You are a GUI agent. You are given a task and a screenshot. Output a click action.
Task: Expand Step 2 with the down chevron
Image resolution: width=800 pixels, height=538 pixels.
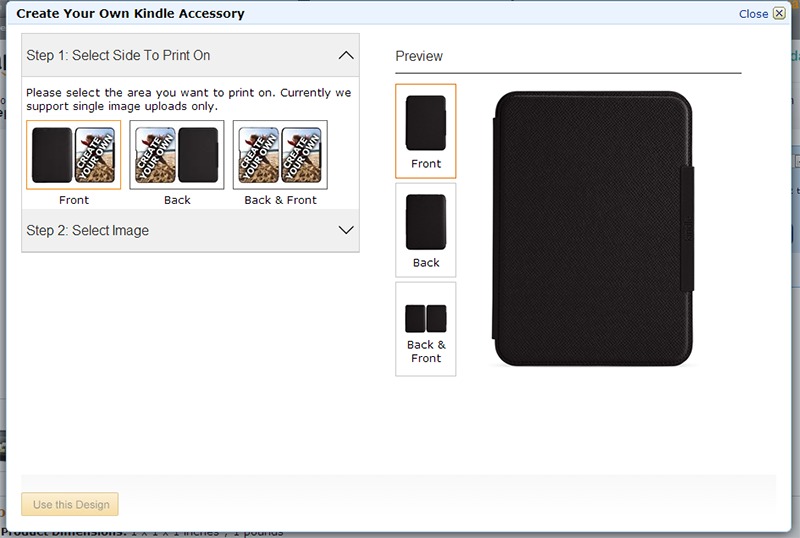(346, 230)
